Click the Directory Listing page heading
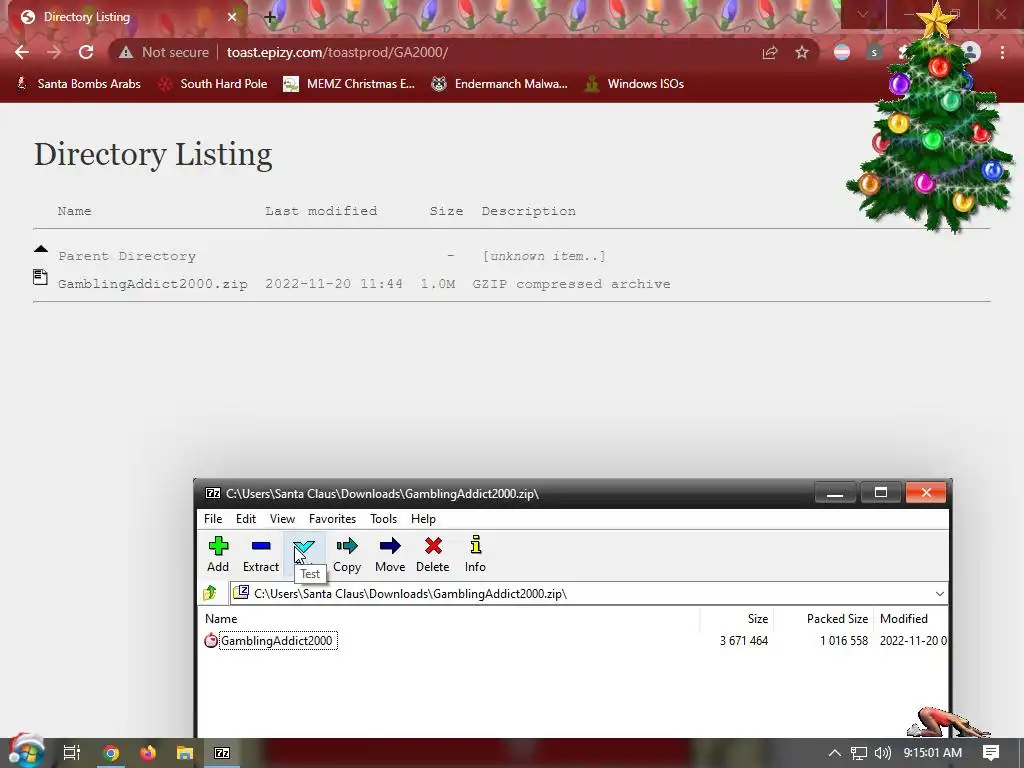The image size is (1024, 768). click(153, 155)
